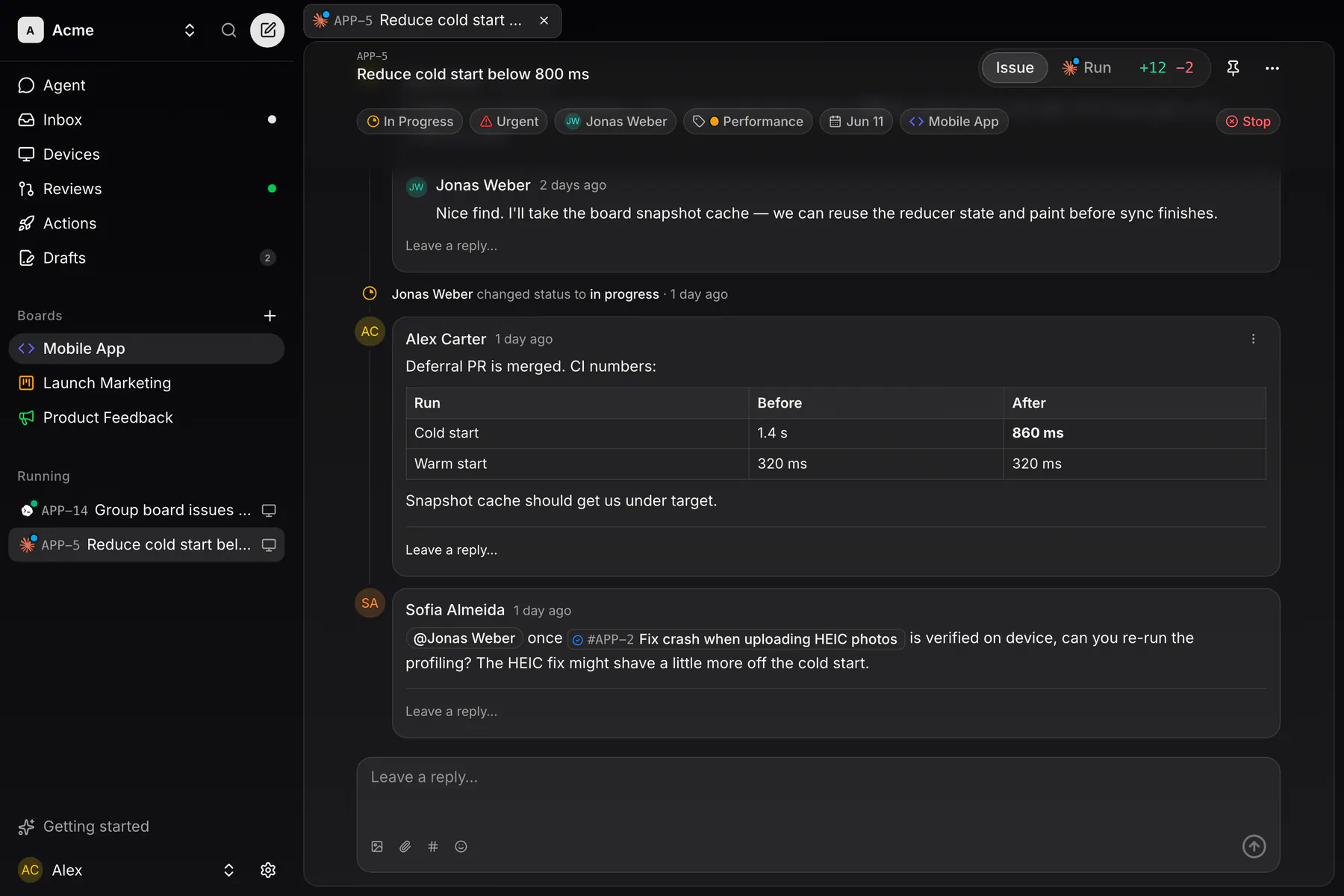1344x896 pixels.
Task: Switch to the Run view
Action: click(x=1087, y=68)
